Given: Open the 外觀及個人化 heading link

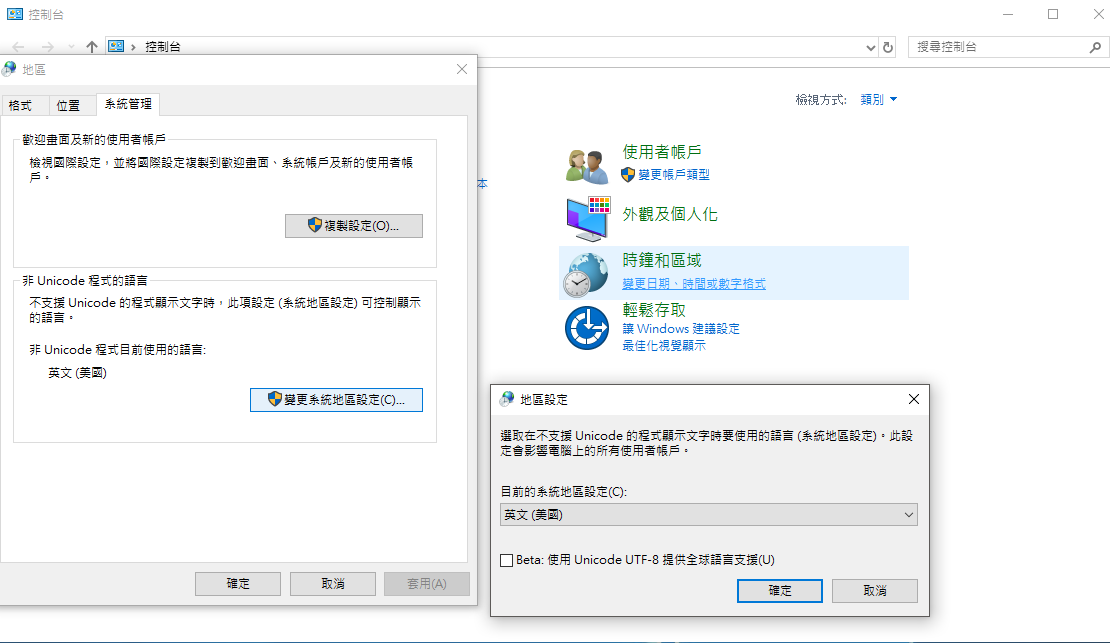Looking at the screenshot, I should click(670, 214).
